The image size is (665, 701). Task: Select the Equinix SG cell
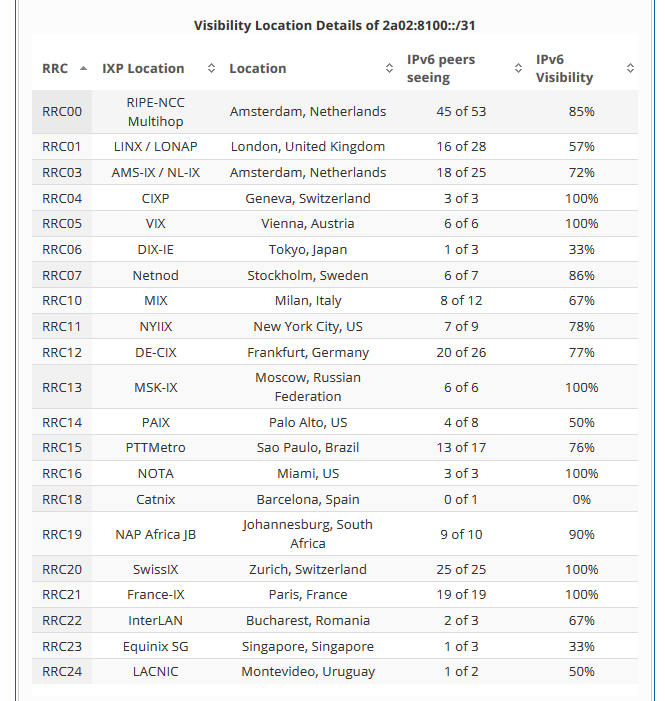point(156,647)
